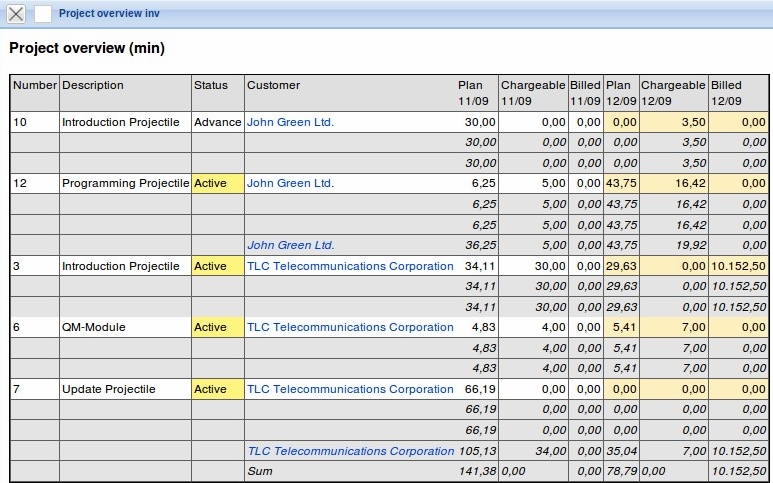Click the italic John Green Ltd. subtotal link
The image size is (773, 483).
(x=290, y=245)
